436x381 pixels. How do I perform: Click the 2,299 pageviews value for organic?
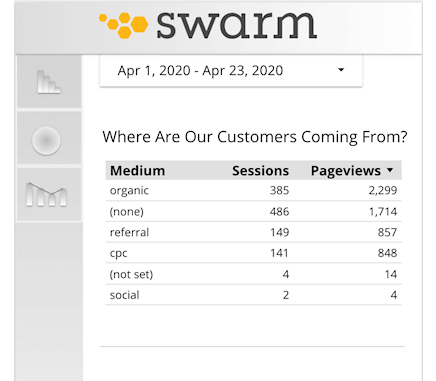(383, 190)
